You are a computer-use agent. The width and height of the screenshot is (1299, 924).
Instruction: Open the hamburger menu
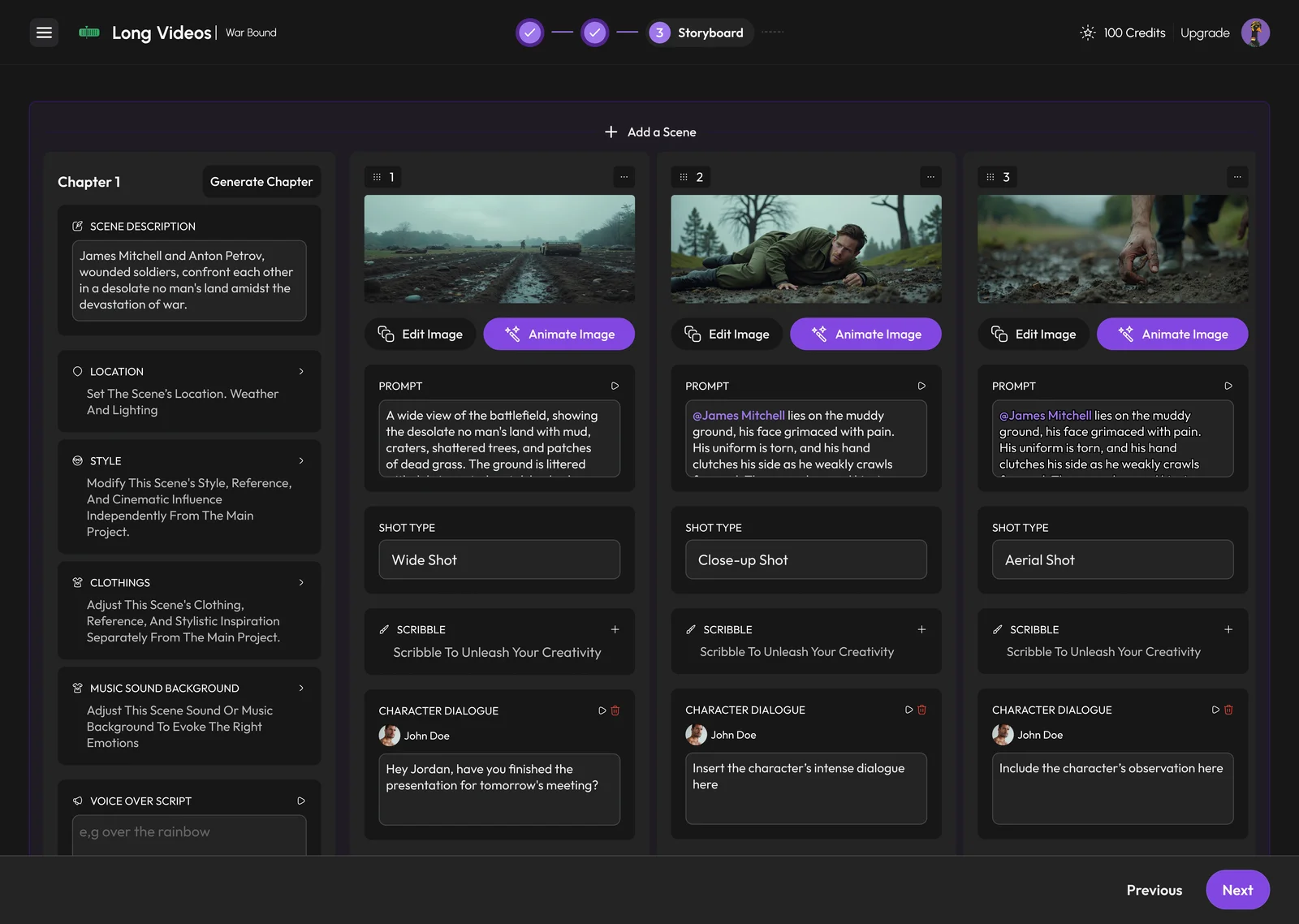(44, 32)
